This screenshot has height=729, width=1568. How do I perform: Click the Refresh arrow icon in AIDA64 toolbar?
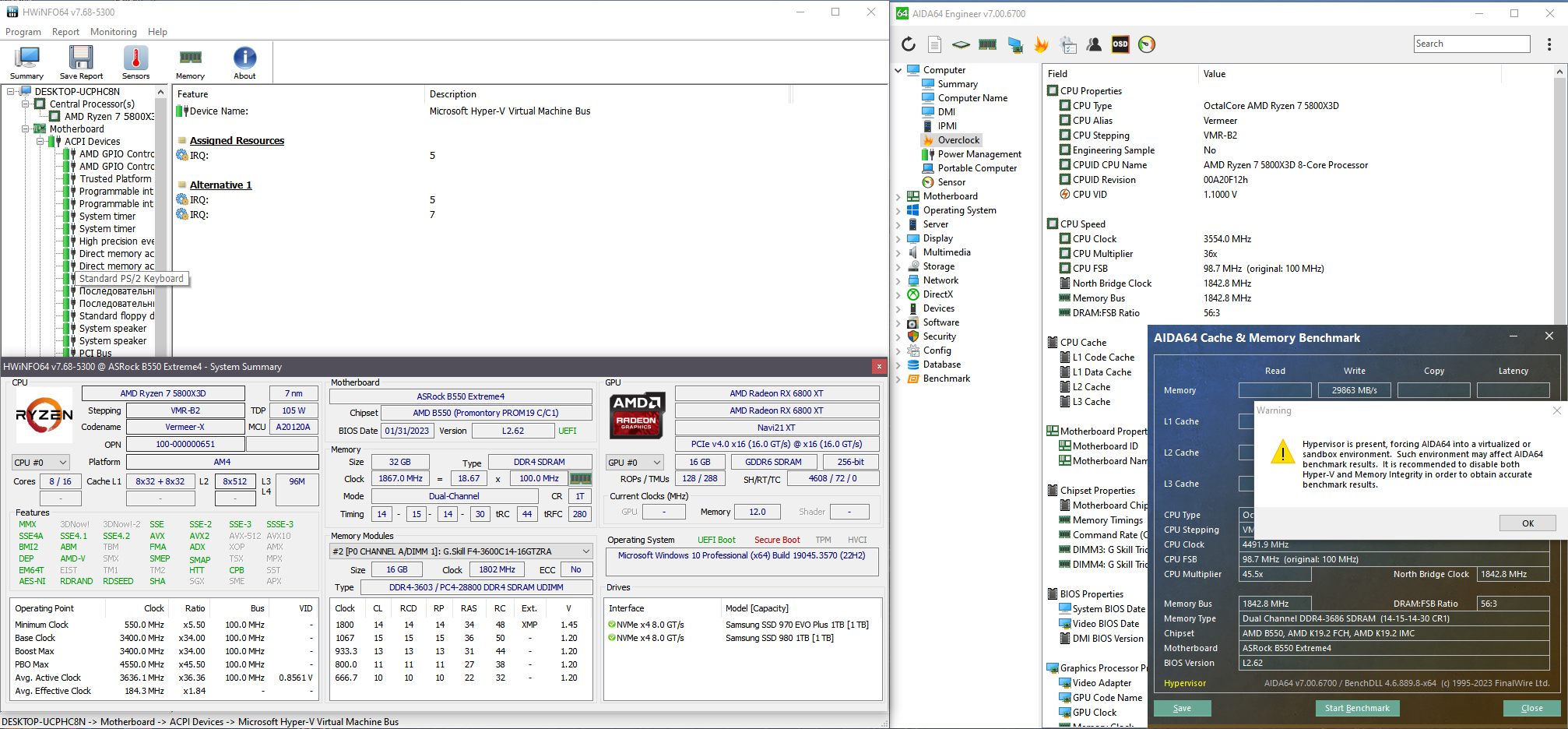[x=909, y=44]
